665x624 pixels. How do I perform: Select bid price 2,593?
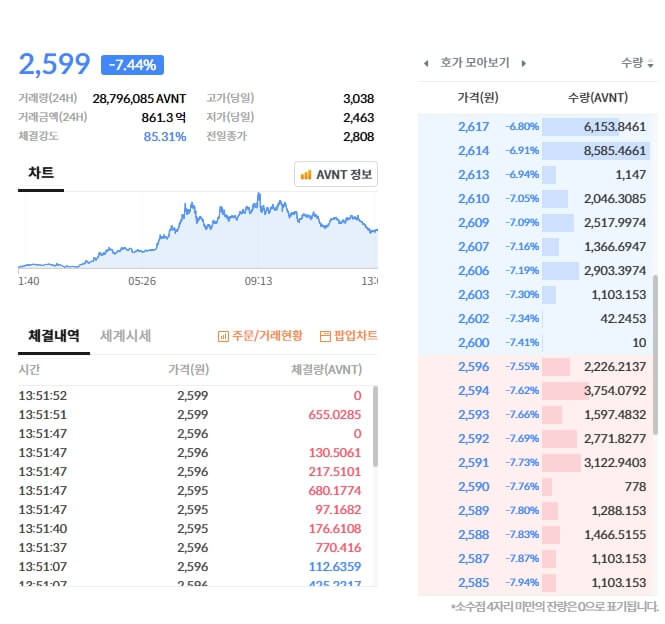coord(473,415)
